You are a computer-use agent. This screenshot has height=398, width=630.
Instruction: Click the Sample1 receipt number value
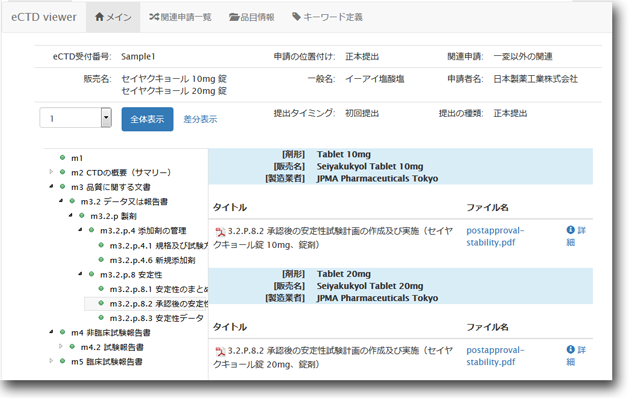pyautogui.click(x=138, y=57)
